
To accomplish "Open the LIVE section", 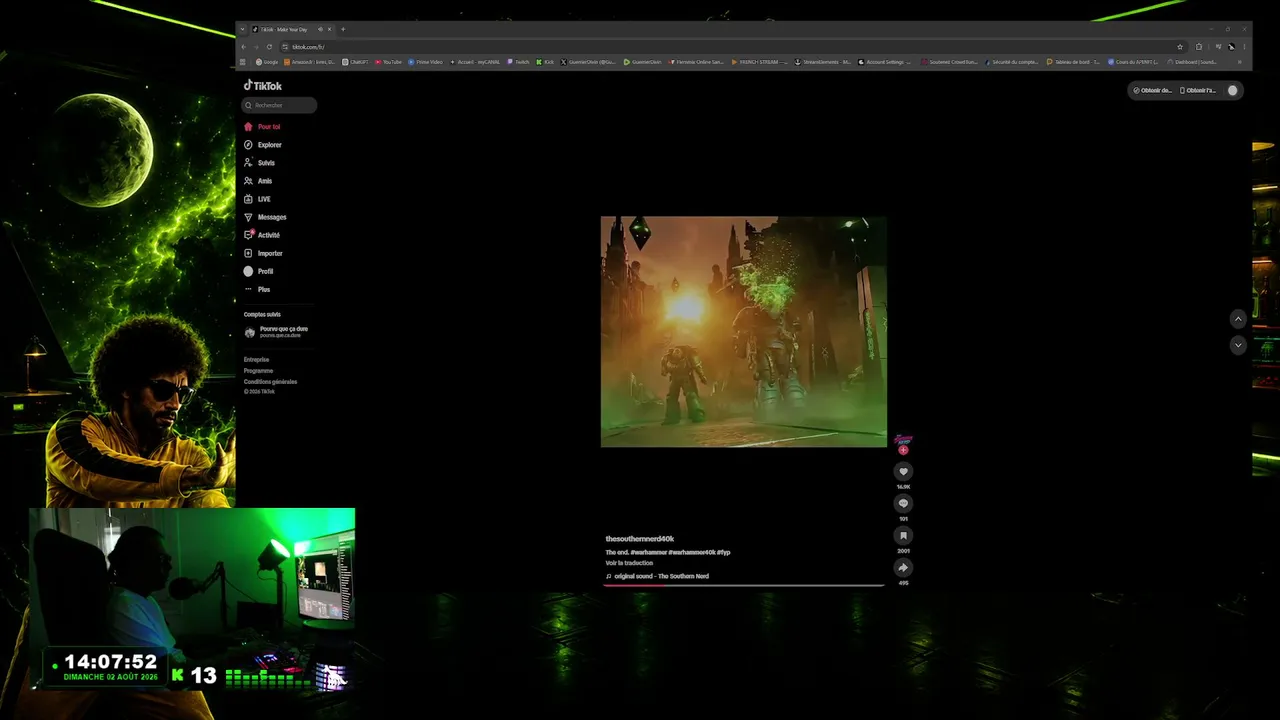I will [x=257, y=199].
